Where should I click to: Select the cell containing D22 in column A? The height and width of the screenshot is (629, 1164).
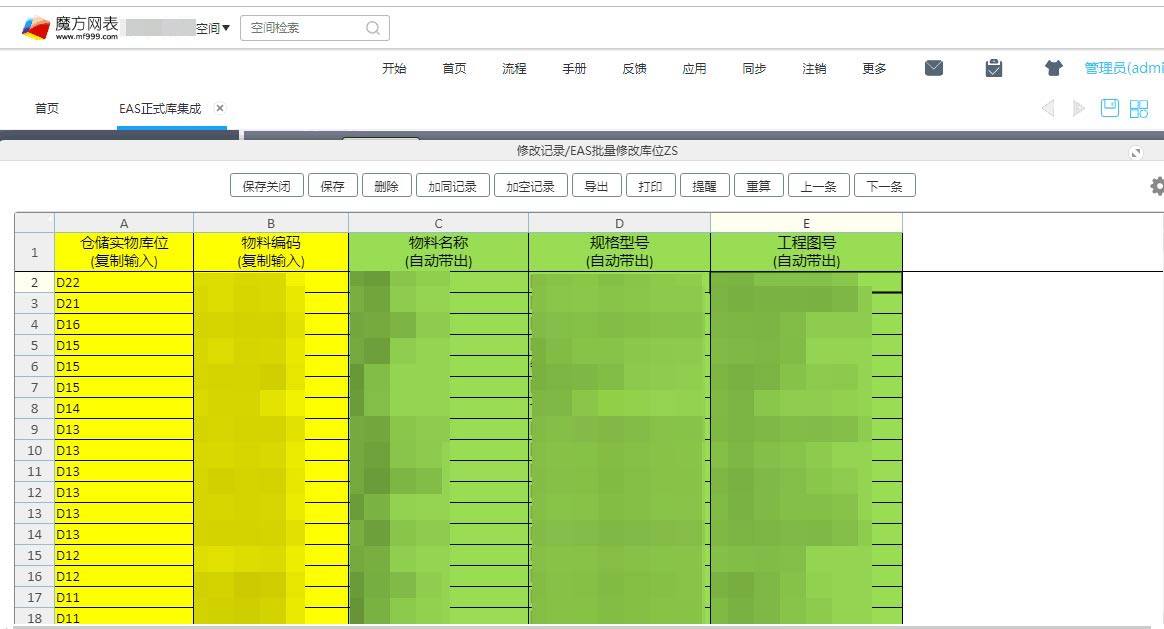(x=123, y=282)
